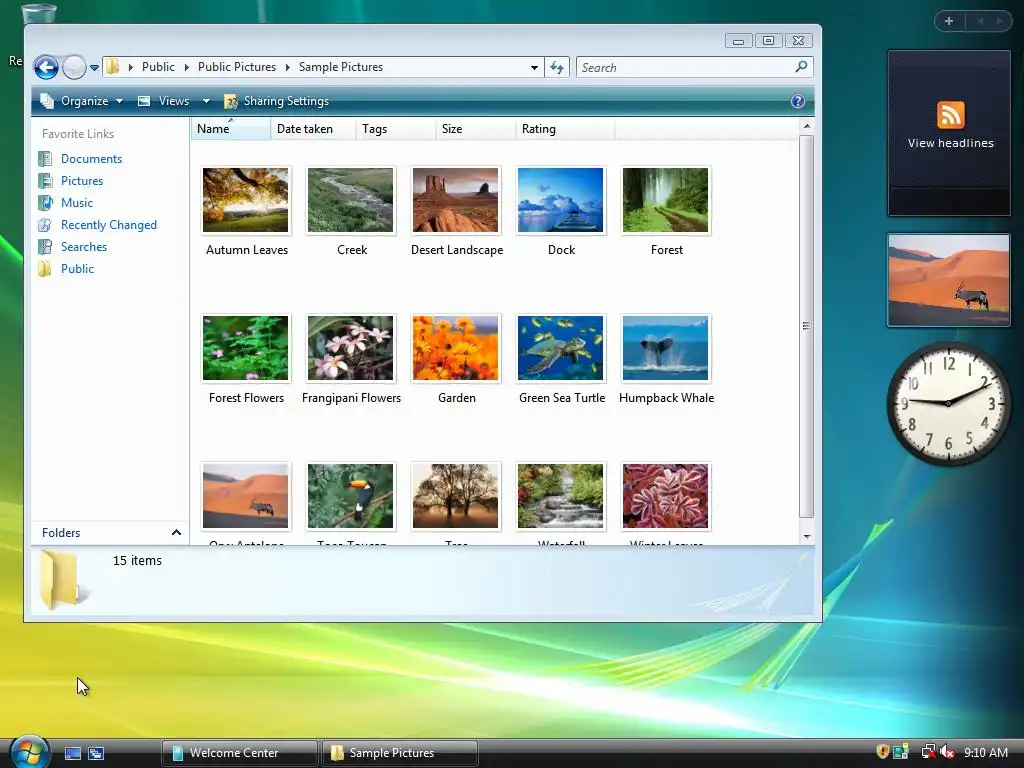Select the Humpback Whale thumbnail

[665, 348]
